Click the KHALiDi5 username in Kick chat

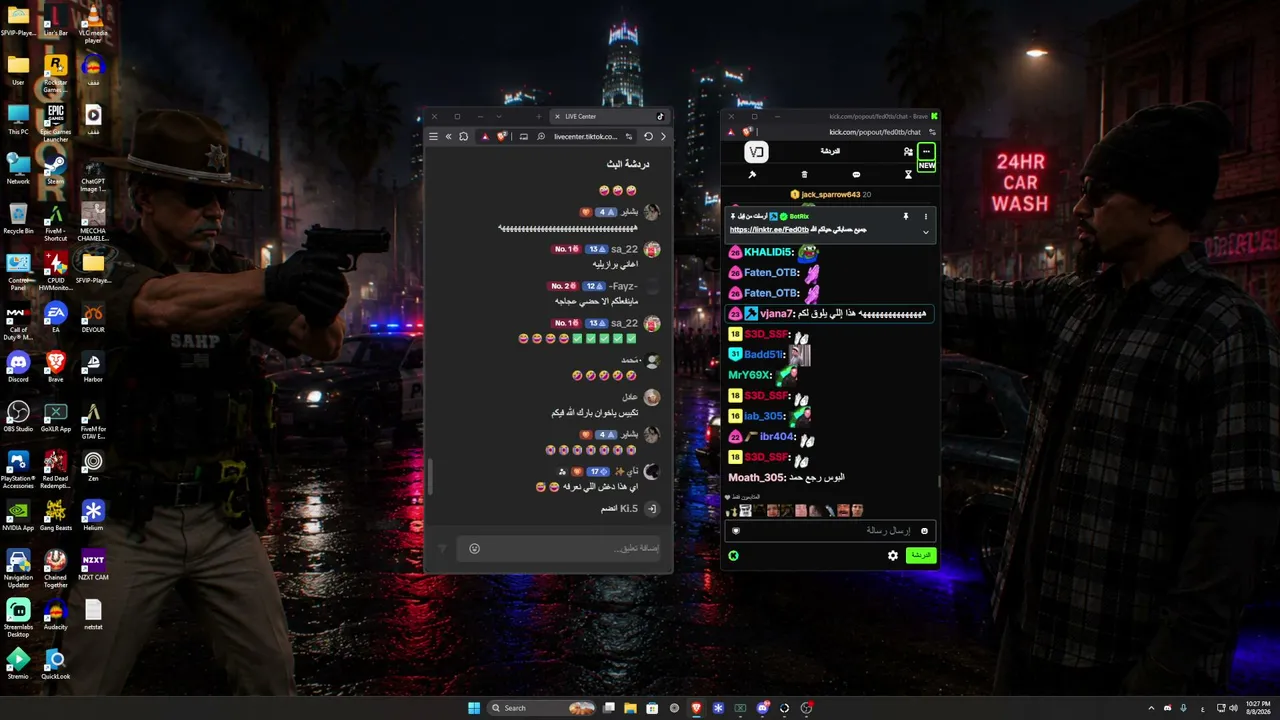(768, 252)
